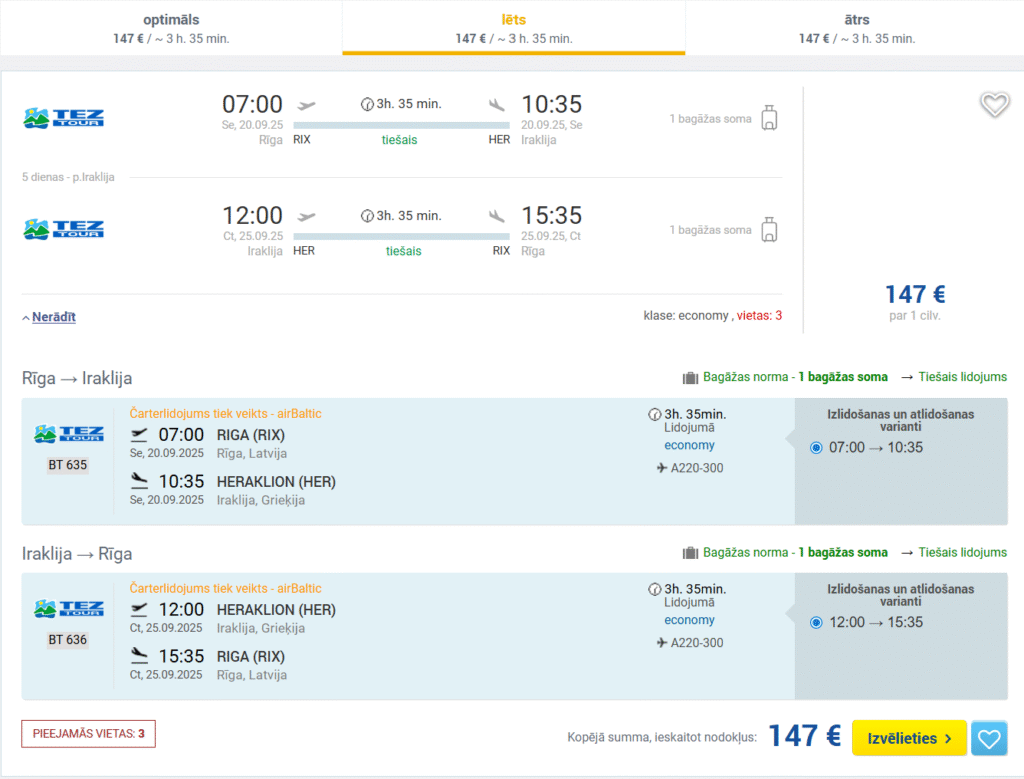Click the first economy class link
The width and height of the screenshot is (1024, 779).
pyautogui.click(x=689, y=445)
